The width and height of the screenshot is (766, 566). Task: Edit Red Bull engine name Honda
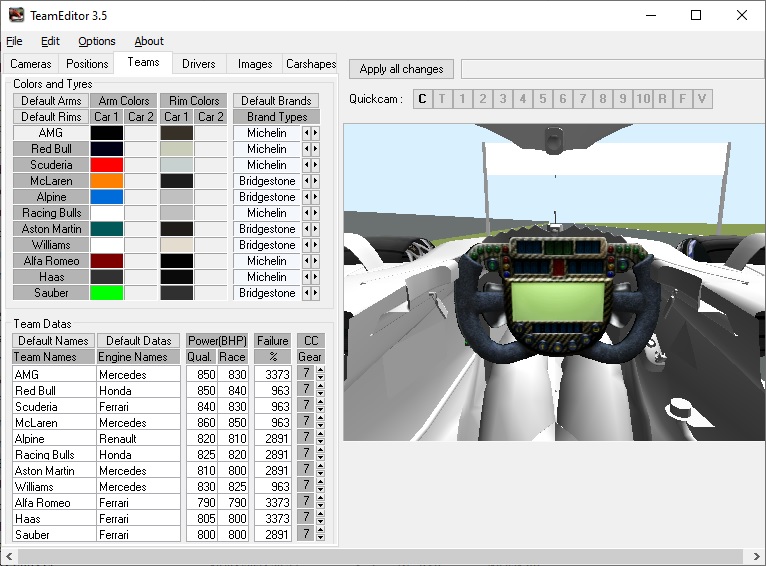click(x=139, y=391)
